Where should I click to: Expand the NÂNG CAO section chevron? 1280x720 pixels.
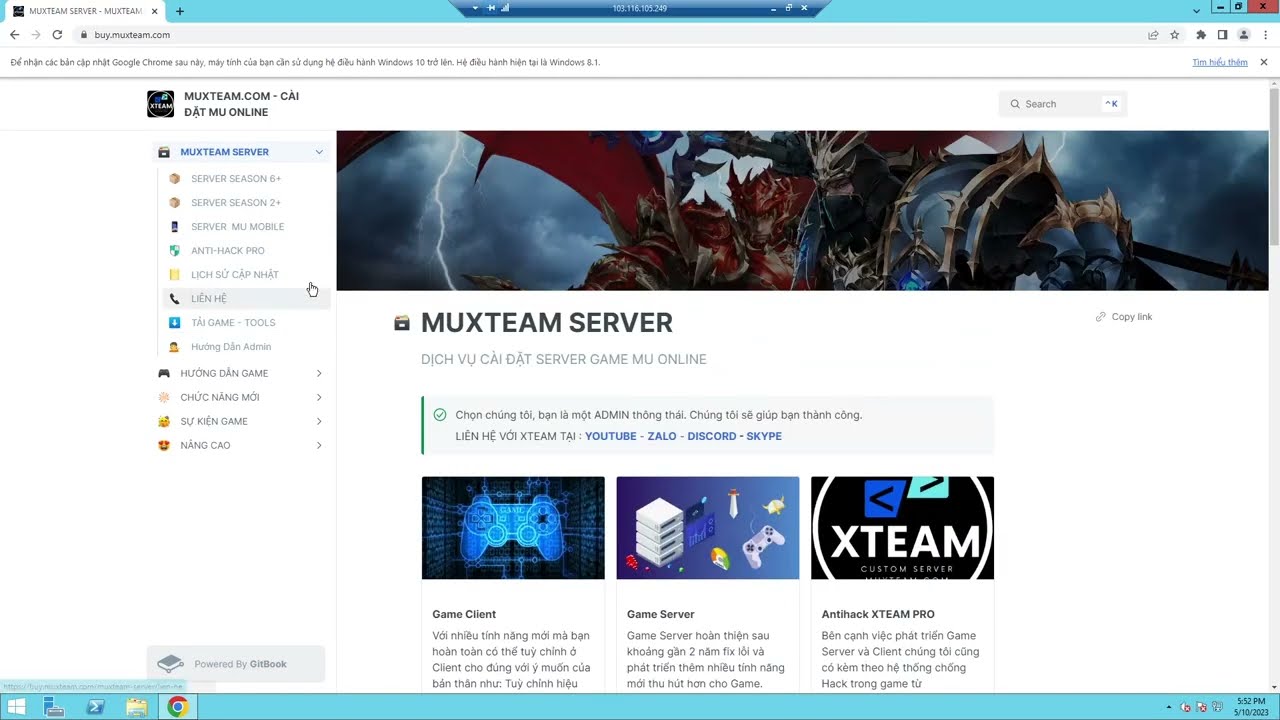tap(319, 445)
